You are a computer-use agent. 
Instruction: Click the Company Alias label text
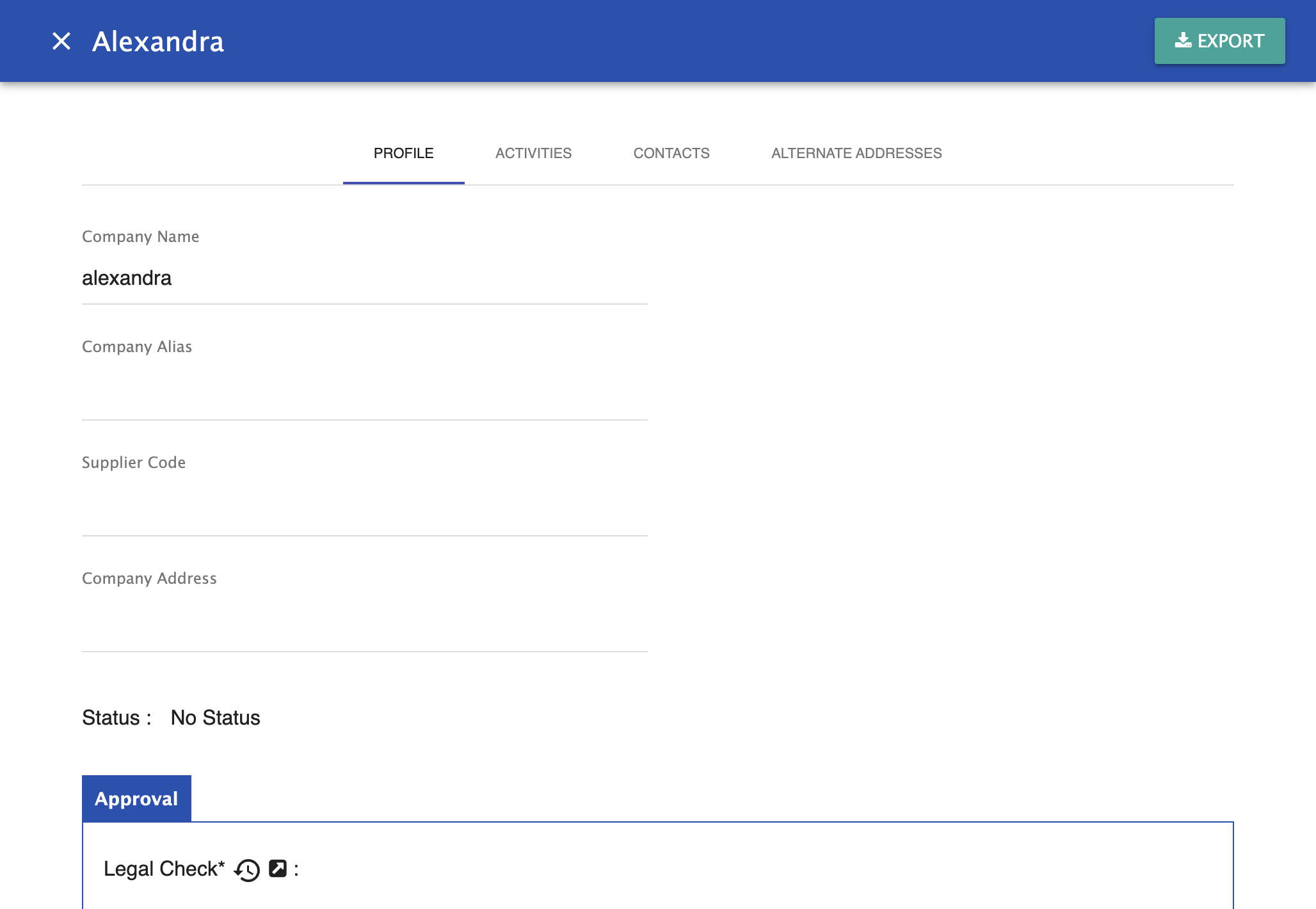137,347
